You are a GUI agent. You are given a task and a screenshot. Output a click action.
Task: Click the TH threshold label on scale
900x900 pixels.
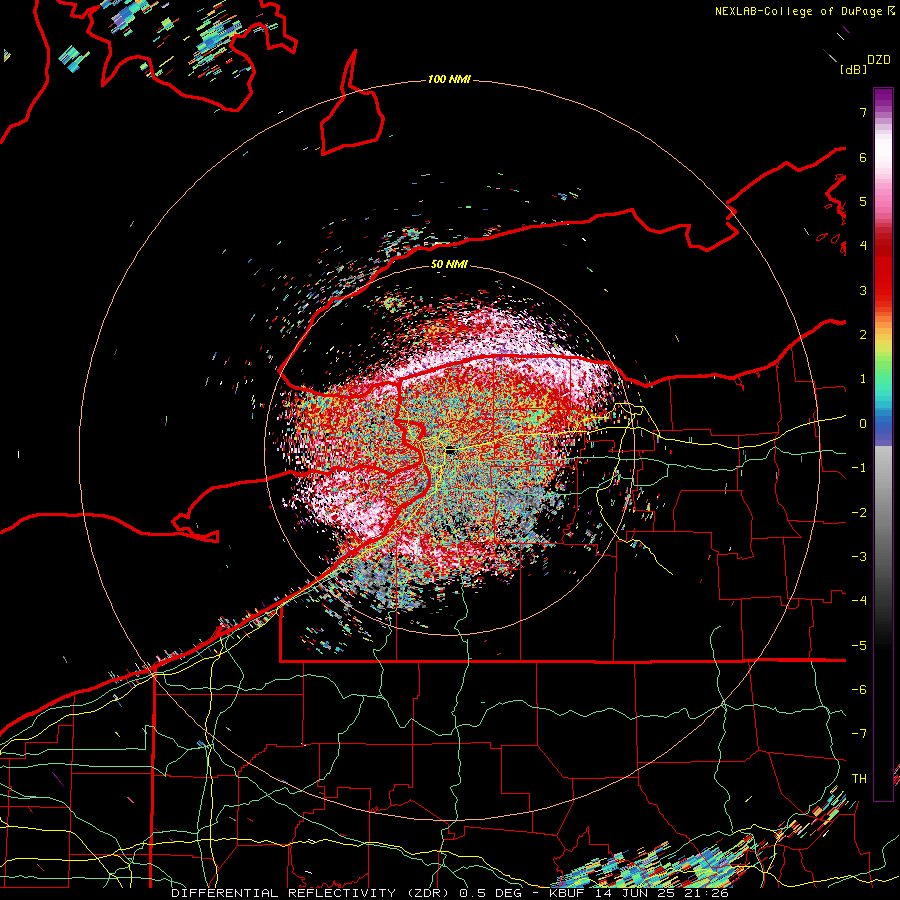tap(859, 779)
